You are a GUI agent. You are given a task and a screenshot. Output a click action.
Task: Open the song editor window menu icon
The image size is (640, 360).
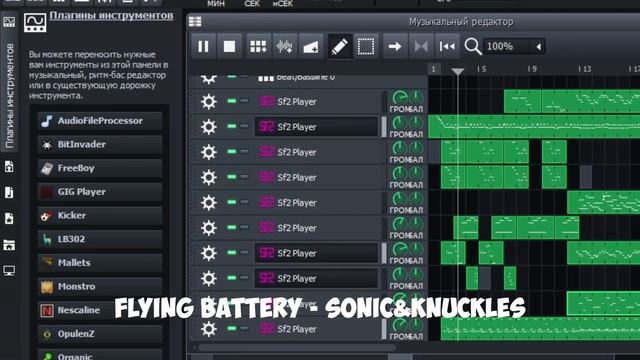(195, 21)
